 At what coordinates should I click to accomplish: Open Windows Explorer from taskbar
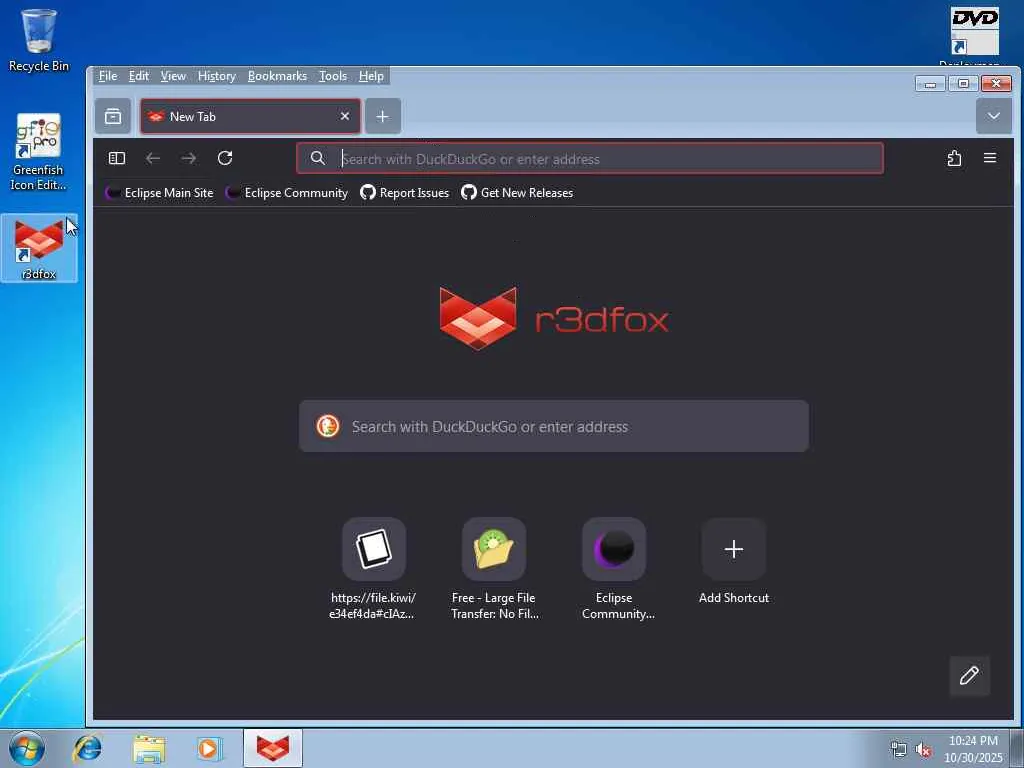coord(149,748)
